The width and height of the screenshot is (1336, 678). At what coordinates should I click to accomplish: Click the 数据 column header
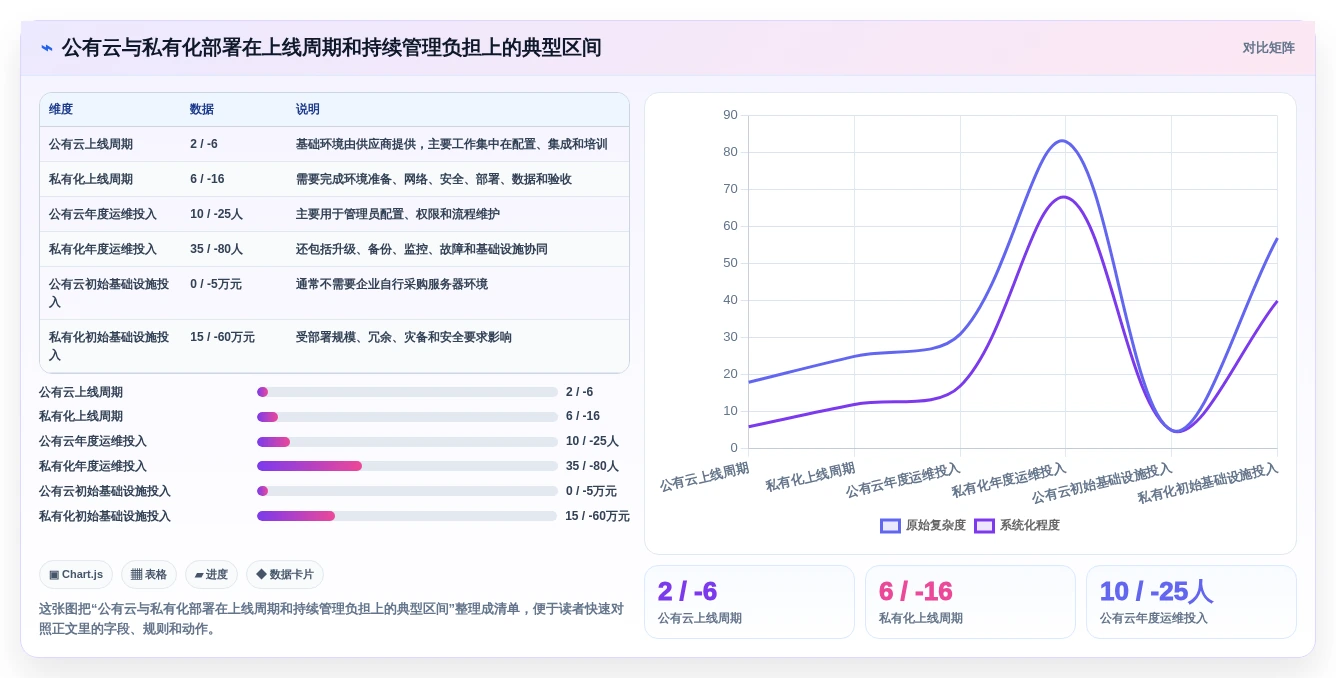coord(202,109)
